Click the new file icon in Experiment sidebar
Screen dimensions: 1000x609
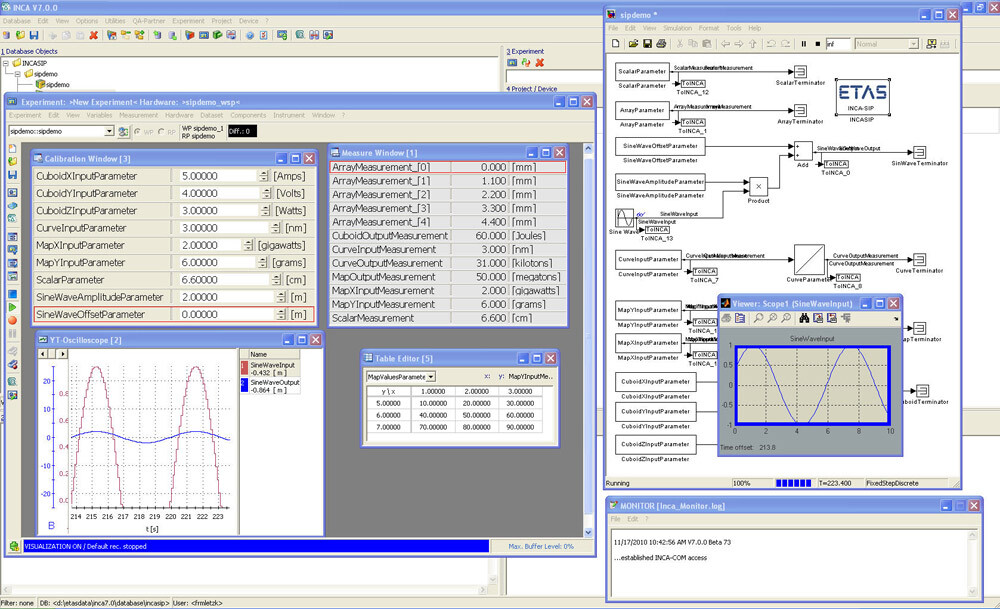click(13, 148)
